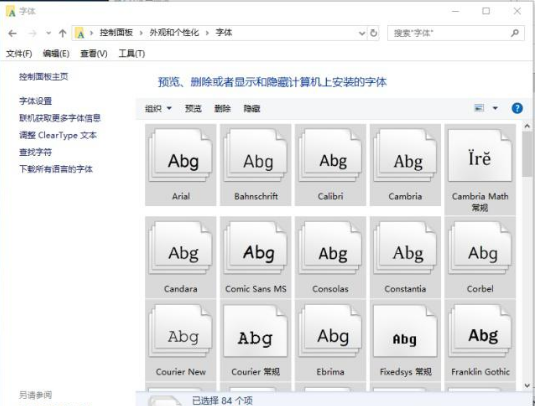Select the Calibri font icon
This screenshot has width=539, height=406.
(x=330, y=155)
